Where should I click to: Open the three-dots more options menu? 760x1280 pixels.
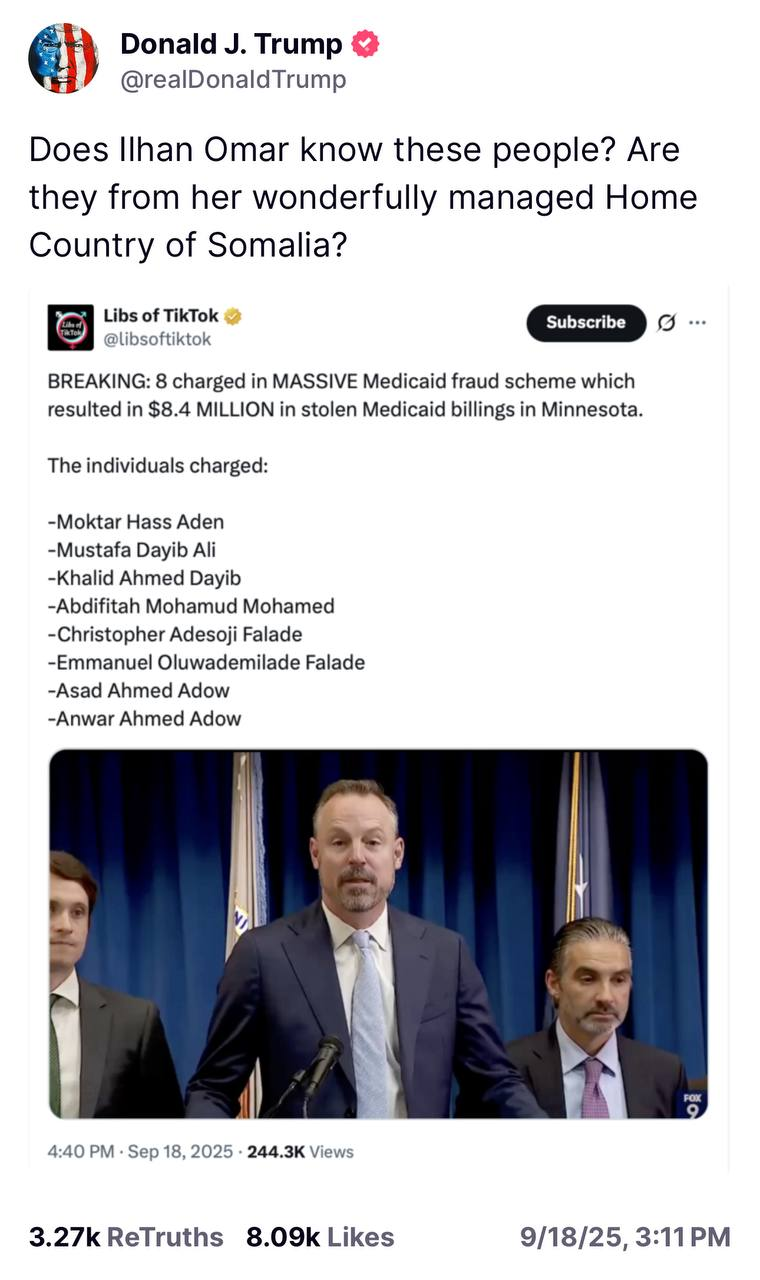(697, 322)
